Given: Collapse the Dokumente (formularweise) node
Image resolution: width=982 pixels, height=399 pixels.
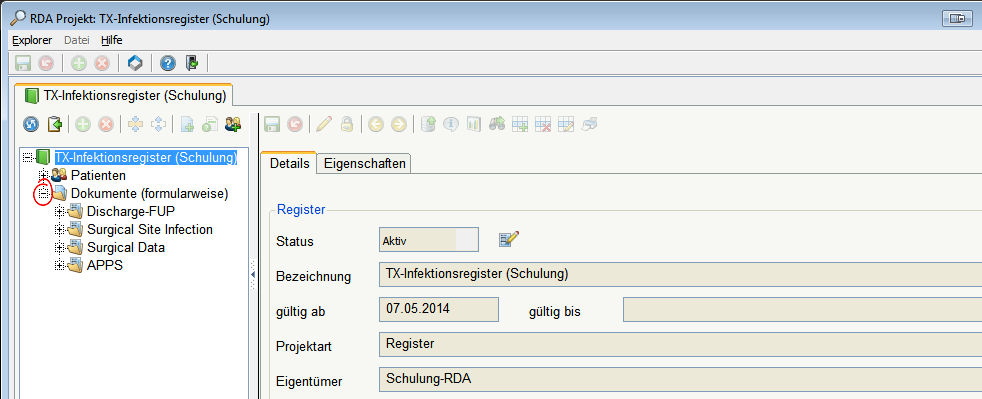Looking at the screenshot, I should click(x=43, y=194).
